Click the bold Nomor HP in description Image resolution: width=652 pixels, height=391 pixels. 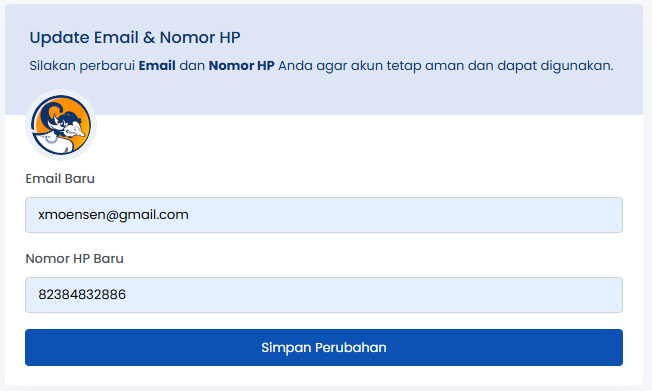(x=241, y=65)
